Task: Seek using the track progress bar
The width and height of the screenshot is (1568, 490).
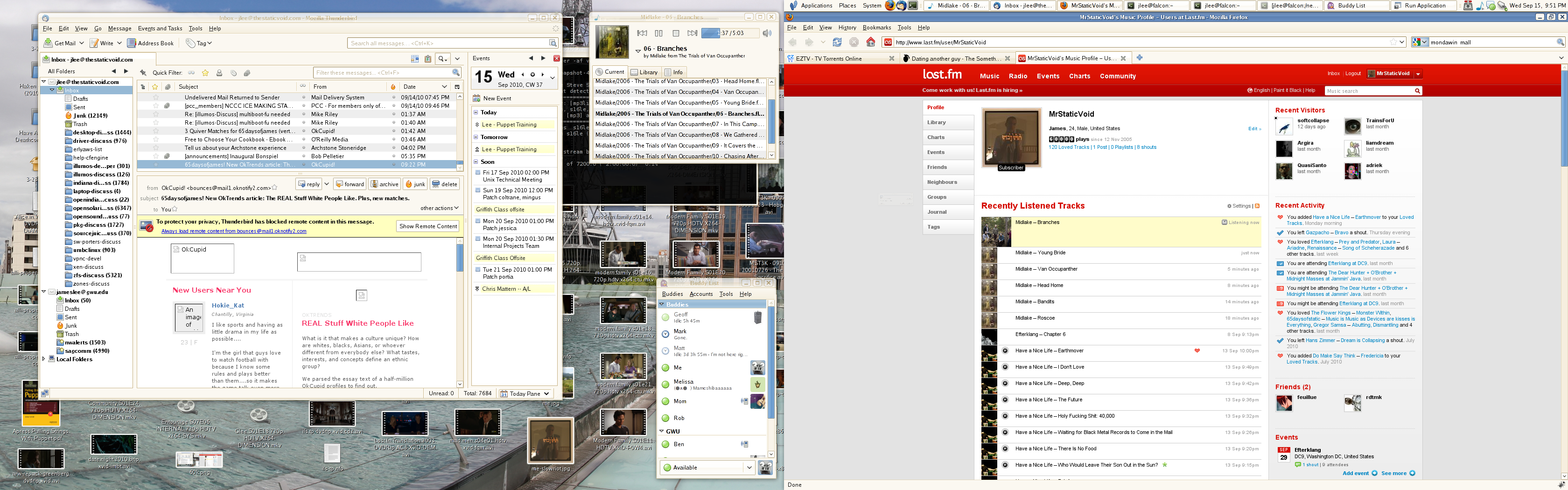Action: [729, 34]
